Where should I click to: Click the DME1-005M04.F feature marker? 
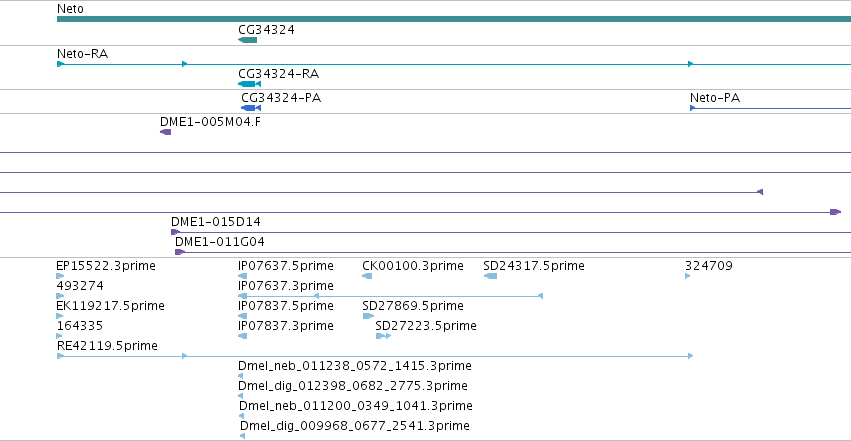click(166, 132)
